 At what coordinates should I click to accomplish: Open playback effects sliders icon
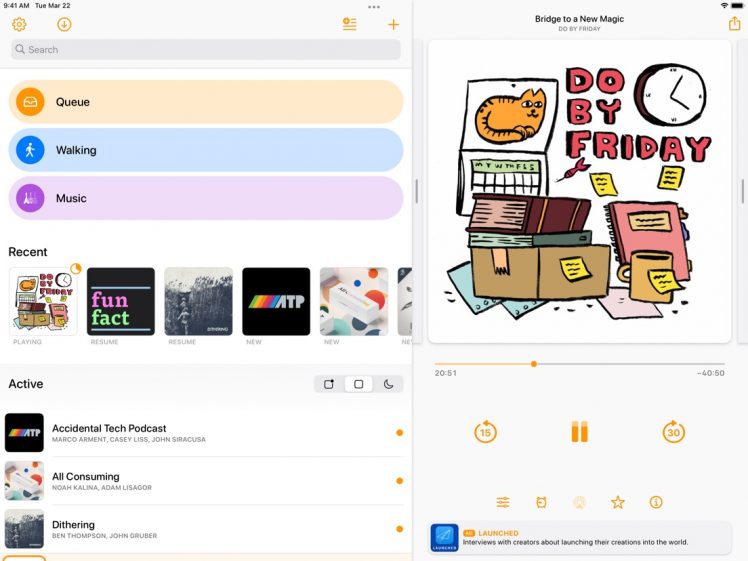click(x=503, y=502)
